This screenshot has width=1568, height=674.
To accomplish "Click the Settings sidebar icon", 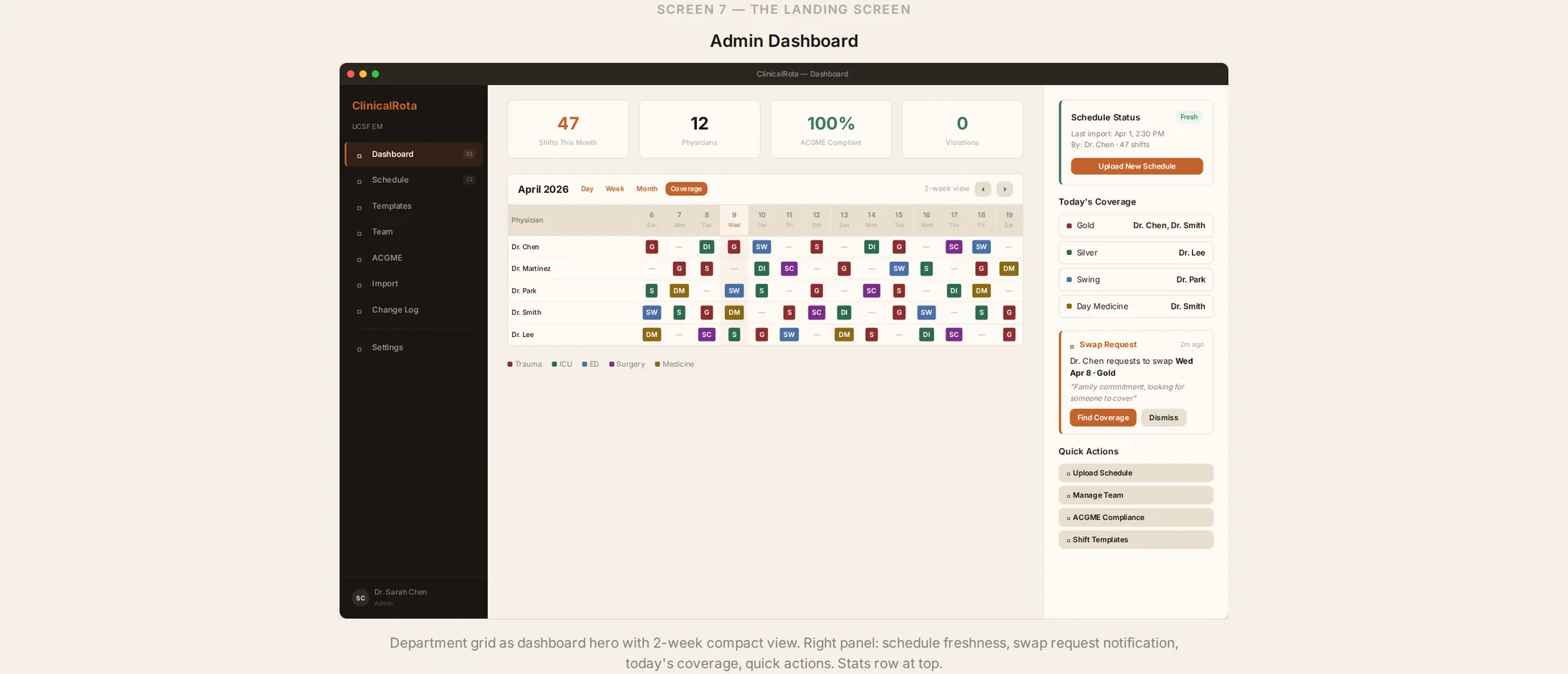I will point(359,349).
